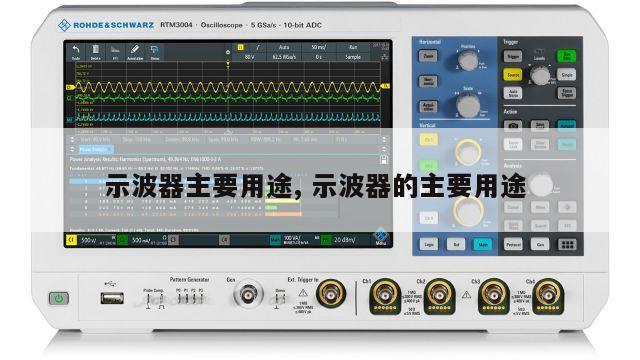This screenshot has width=640, height=360.
Task: Tap the Annotation pencil icon
Action: 135,49
